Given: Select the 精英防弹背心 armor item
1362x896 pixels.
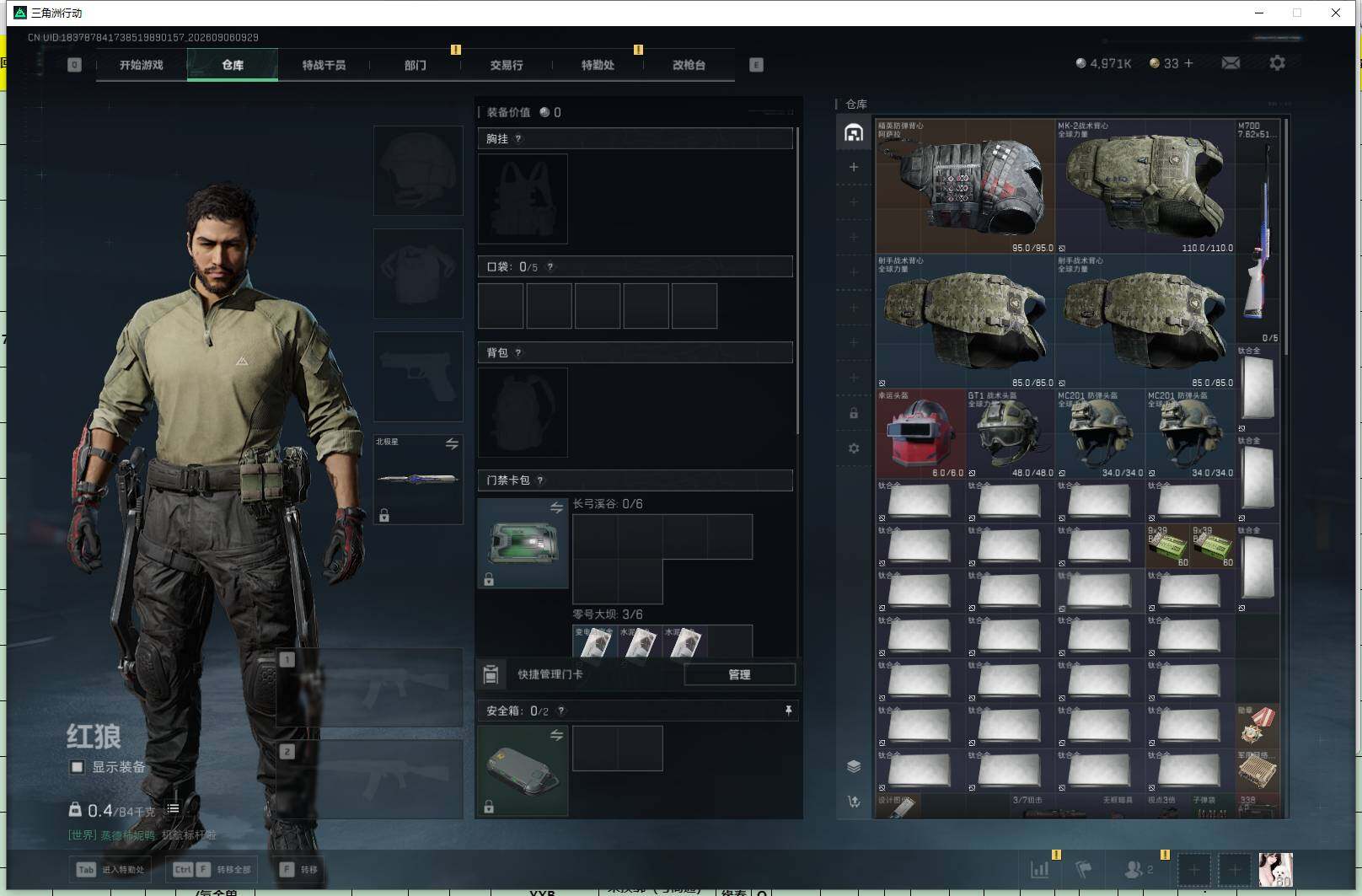Looking at the screenshot, I should 965,186.
